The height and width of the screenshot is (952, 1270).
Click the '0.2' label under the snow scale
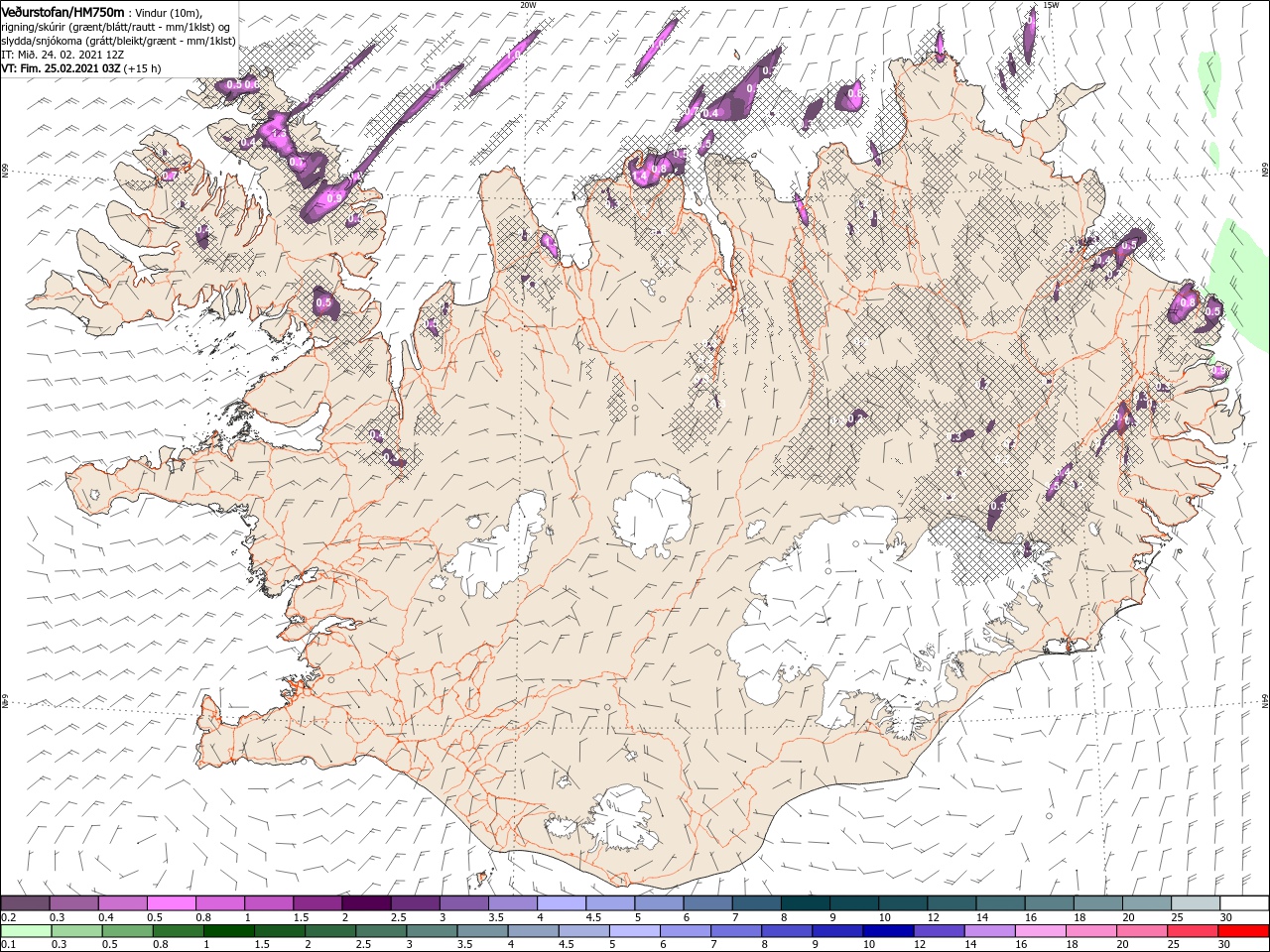(x=8, y=917)
